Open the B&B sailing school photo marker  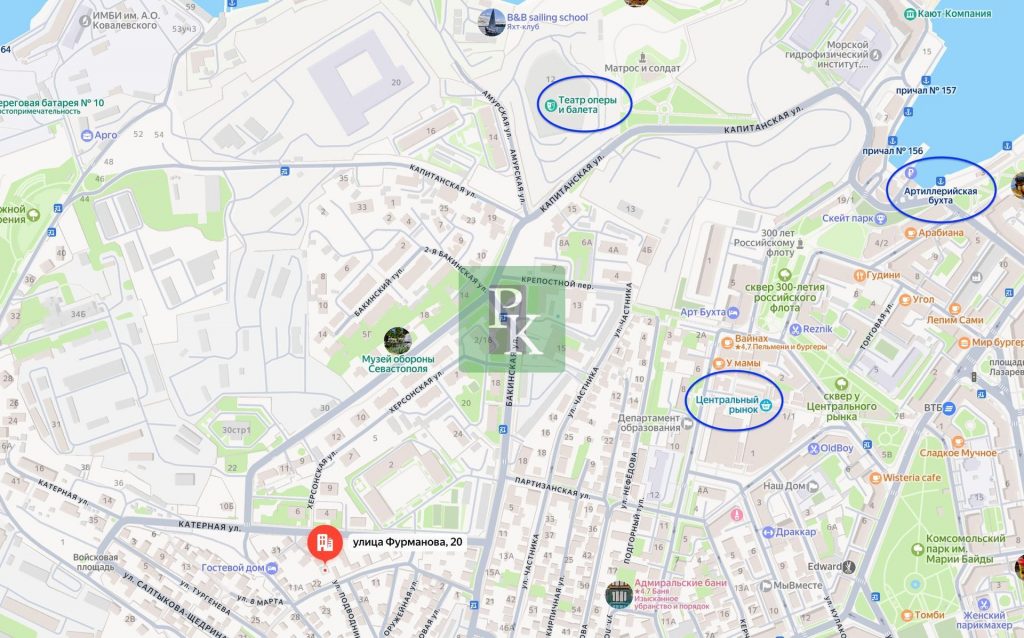(x=491, y=22)
